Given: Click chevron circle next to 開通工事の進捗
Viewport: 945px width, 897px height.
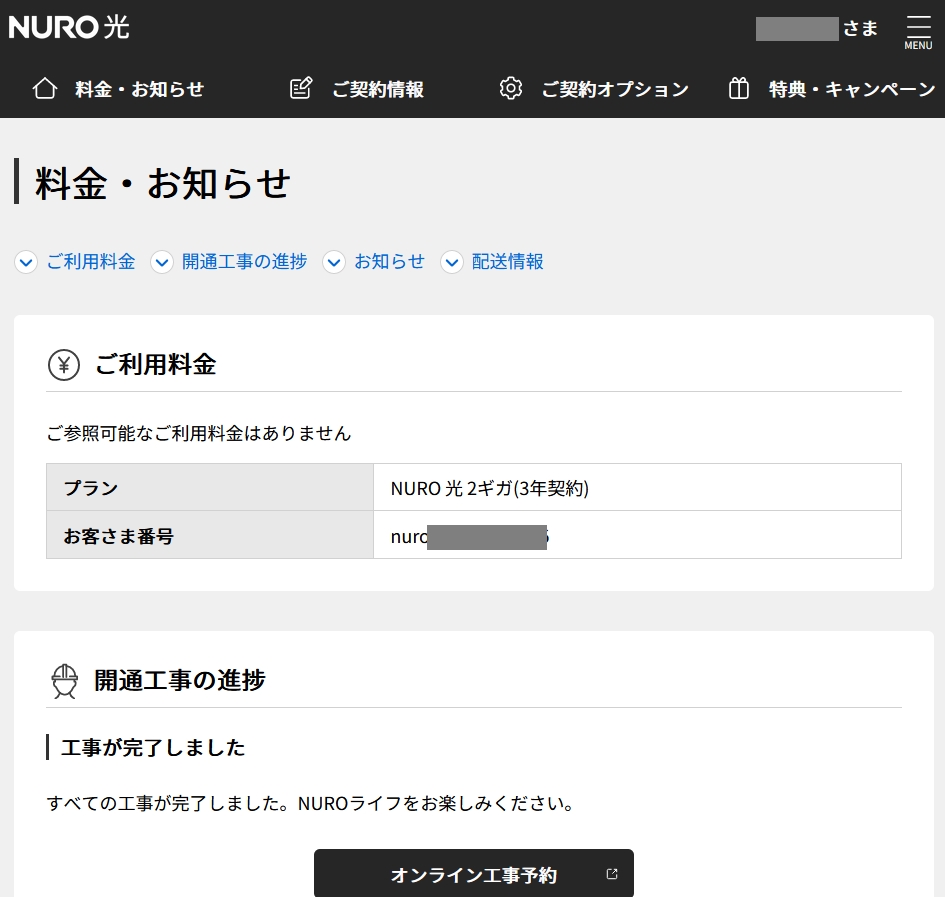Looking at the screenshot, I should pyautogui.click(x=162, y=262).
